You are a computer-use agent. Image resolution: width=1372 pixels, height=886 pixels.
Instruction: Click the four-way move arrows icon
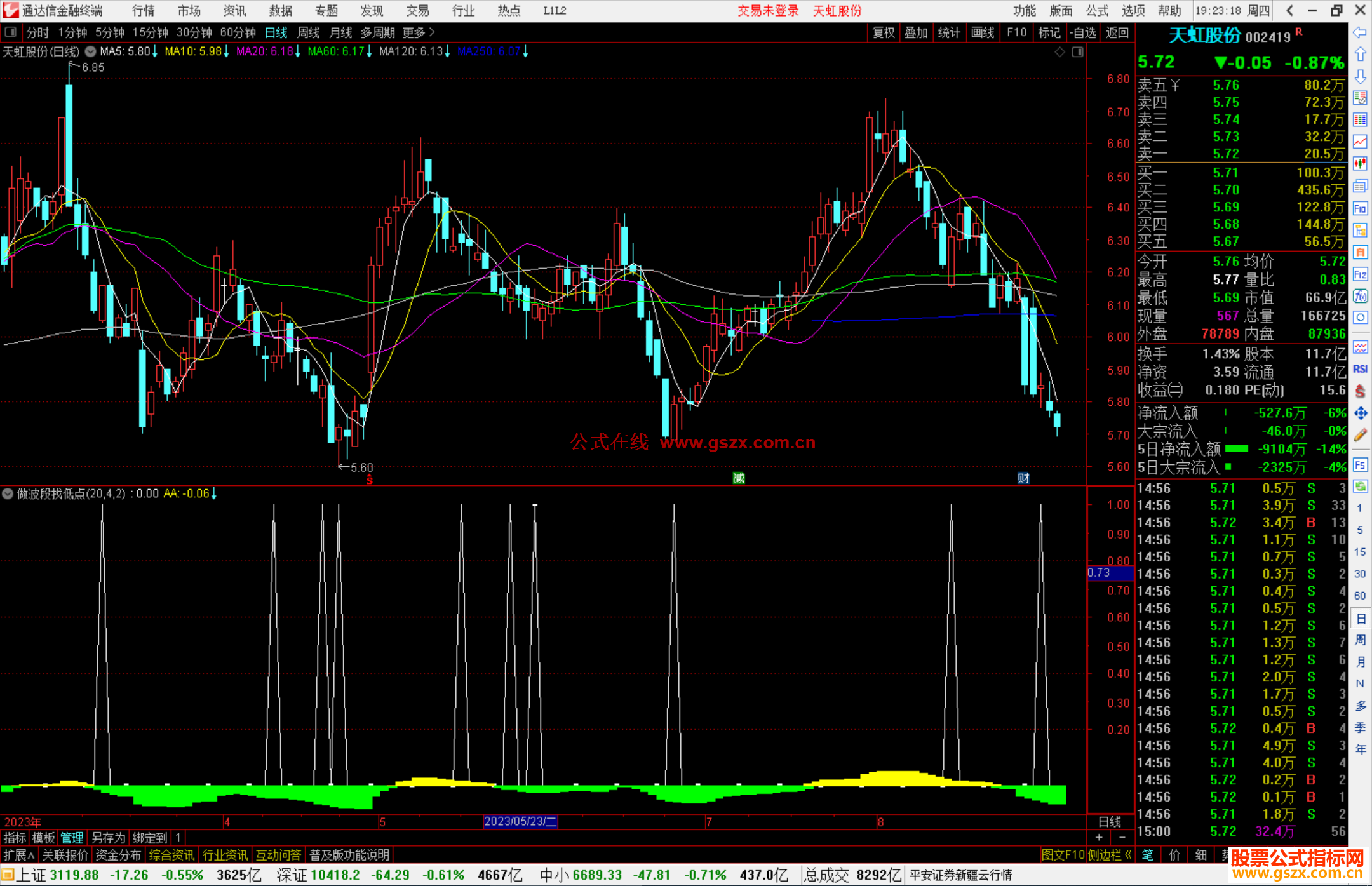pos(1360,413)
